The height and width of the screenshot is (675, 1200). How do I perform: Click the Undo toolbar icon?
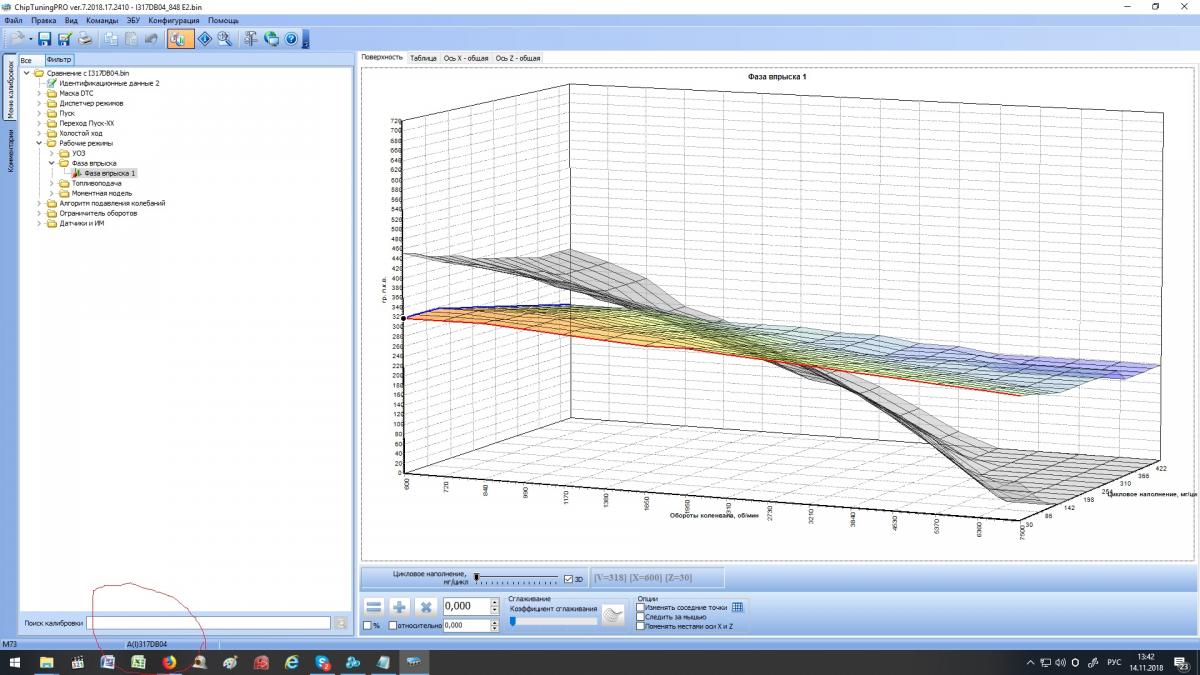[151, 39]
